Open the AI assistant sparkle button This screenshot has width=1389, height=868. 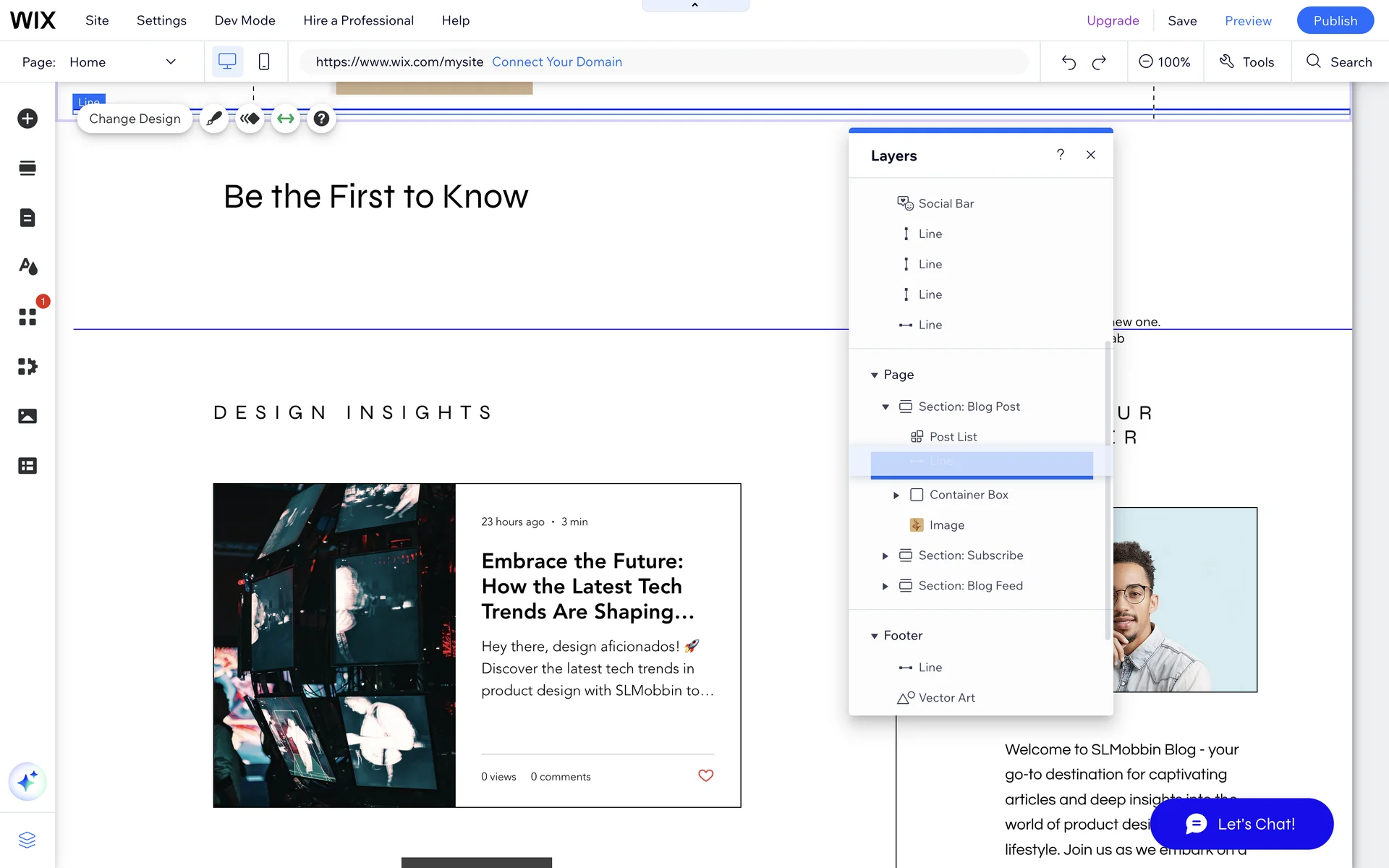(x=27, y=782)
